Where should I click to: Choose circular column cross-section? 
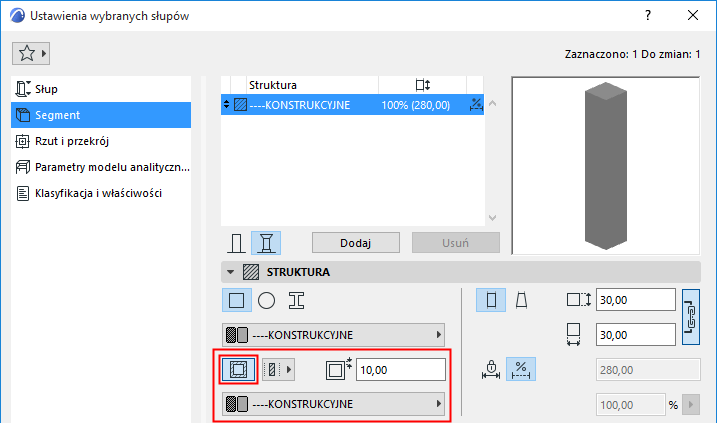coord(266,300)
